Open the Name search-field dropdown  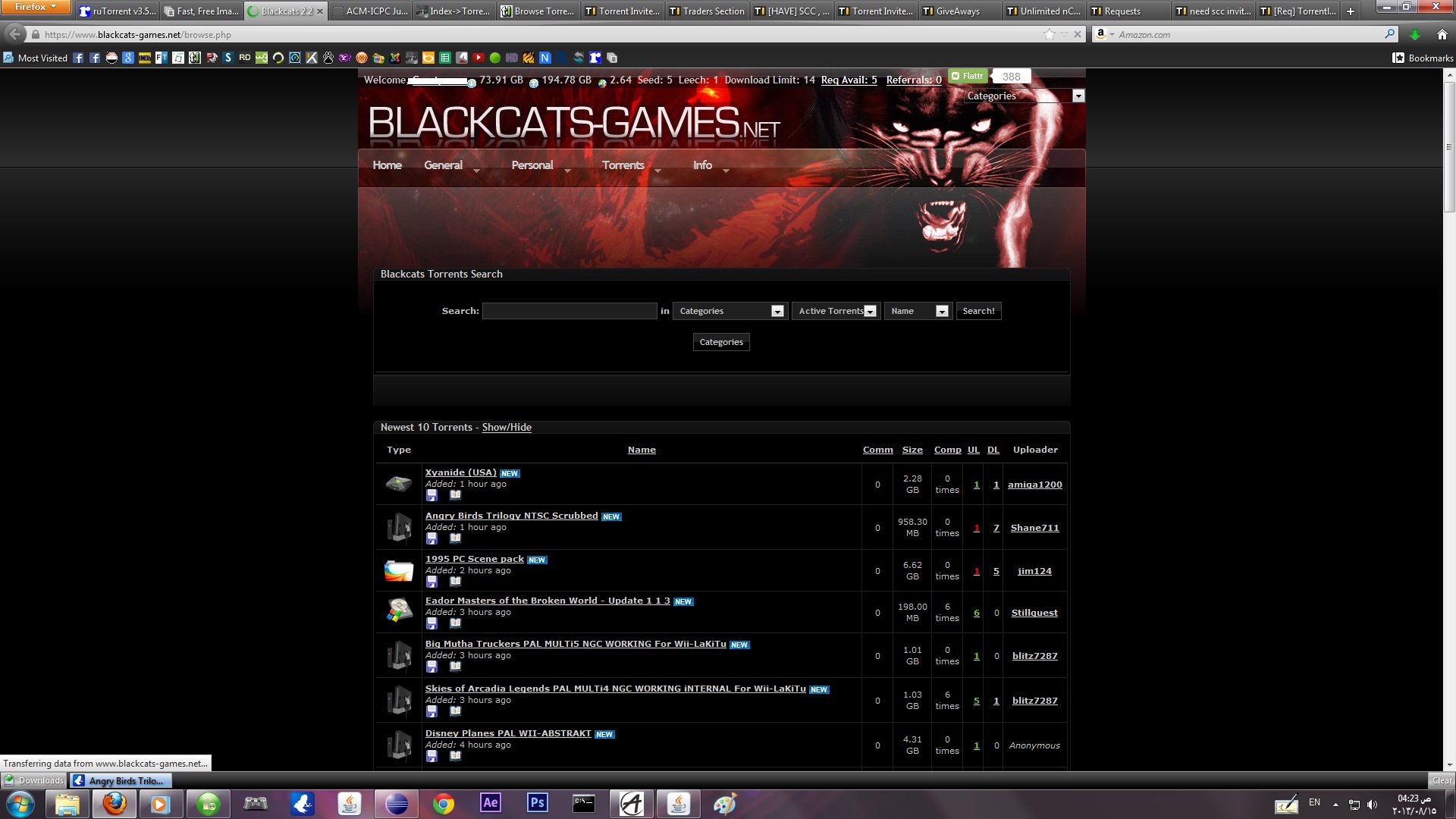point(918,311)
